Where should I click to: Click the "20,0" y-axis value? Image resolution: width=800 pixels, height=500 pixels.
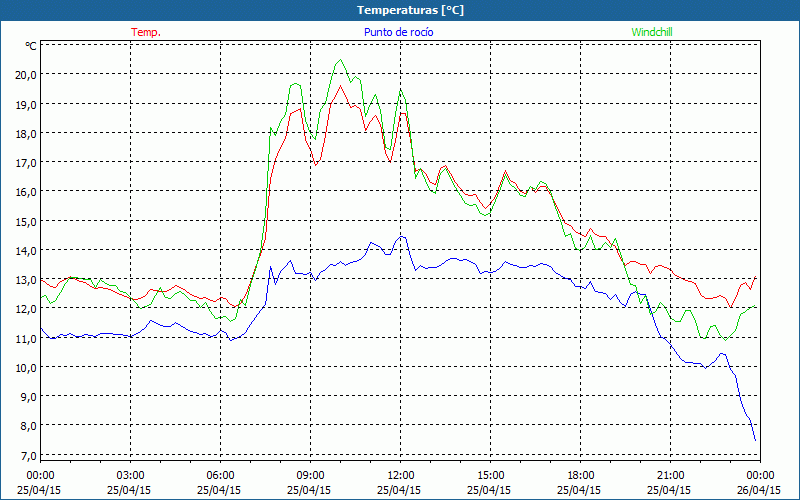pos(27,75)
